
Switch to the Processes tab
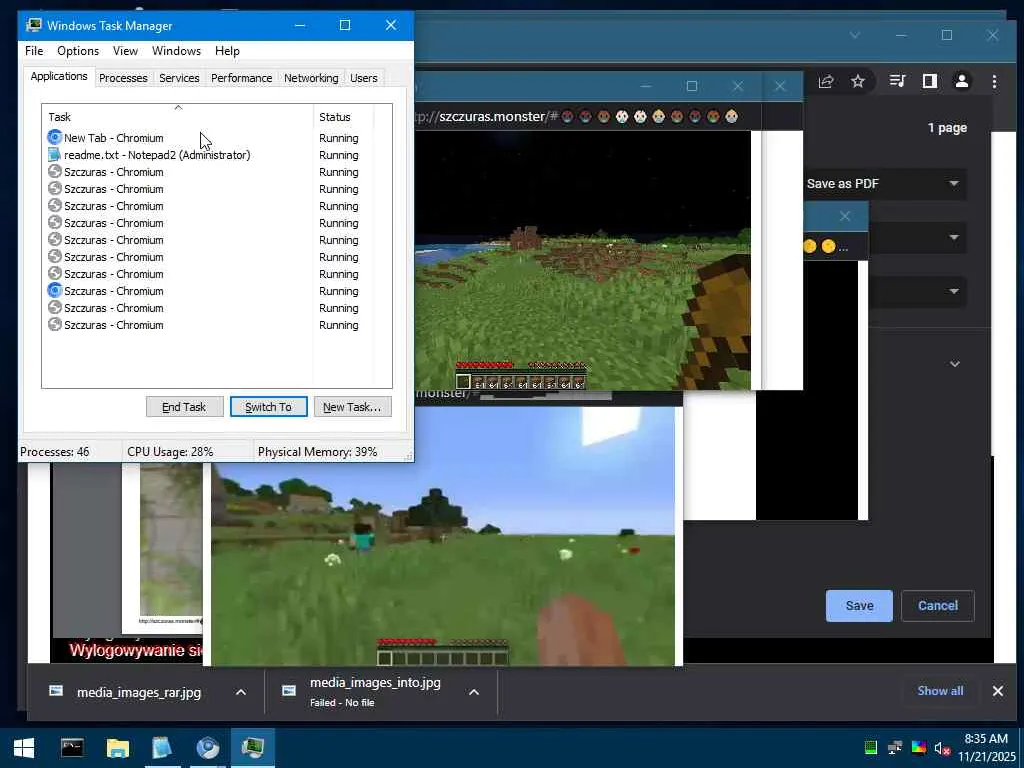(x=123, y=78)
